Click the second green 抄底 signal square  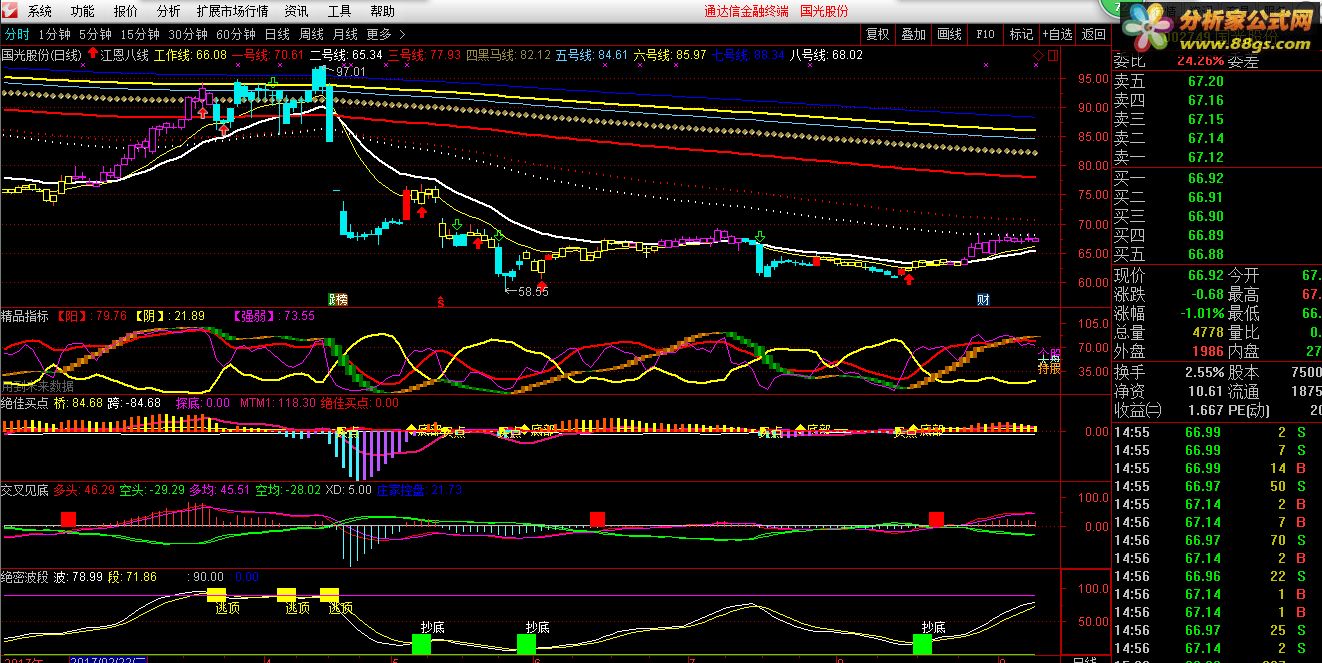click(x=526, y=644)
